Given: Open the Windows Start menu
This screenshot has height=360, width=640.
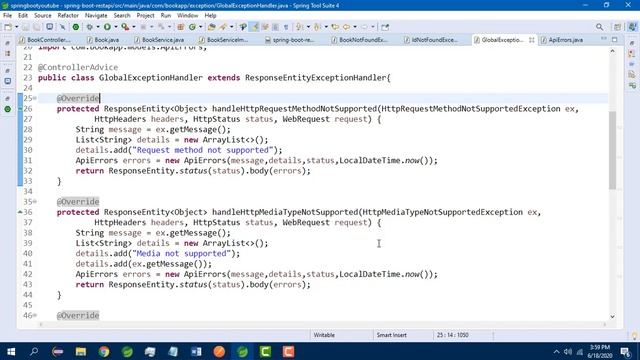Looking at the screenshot, I should coord(11,351).
